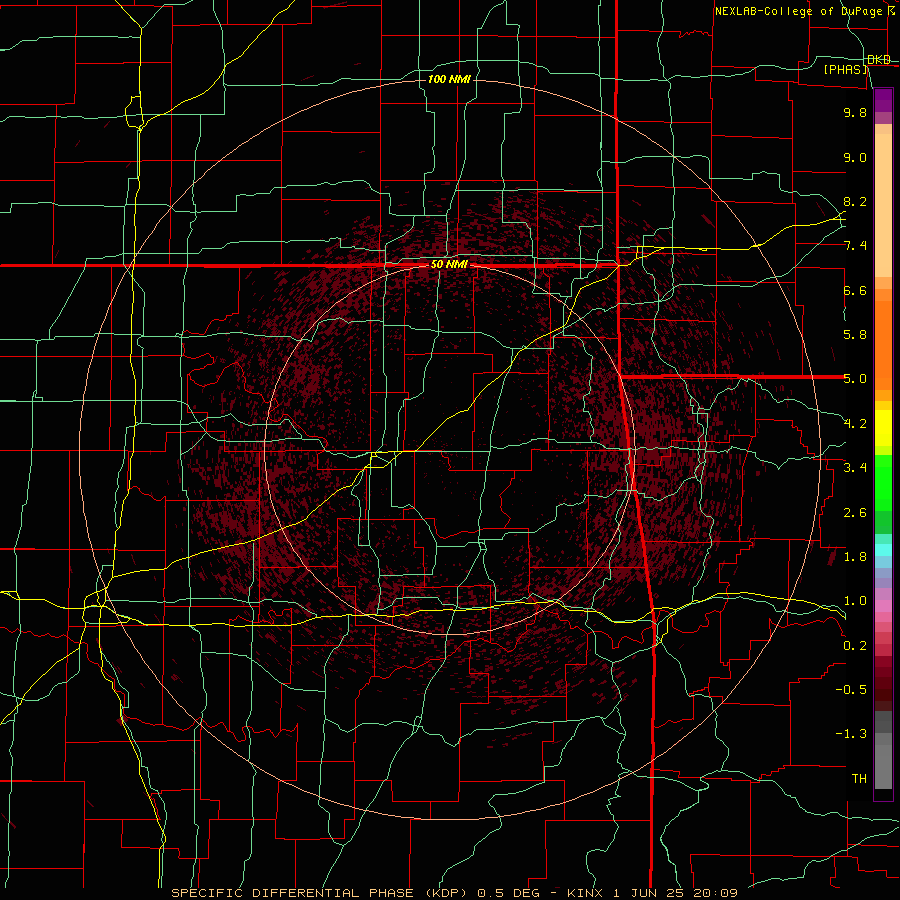Image resolution: width=900 pixels, height=900 pixels.
Task: Click the small logo after DuPage text
Action: (891, 10)
